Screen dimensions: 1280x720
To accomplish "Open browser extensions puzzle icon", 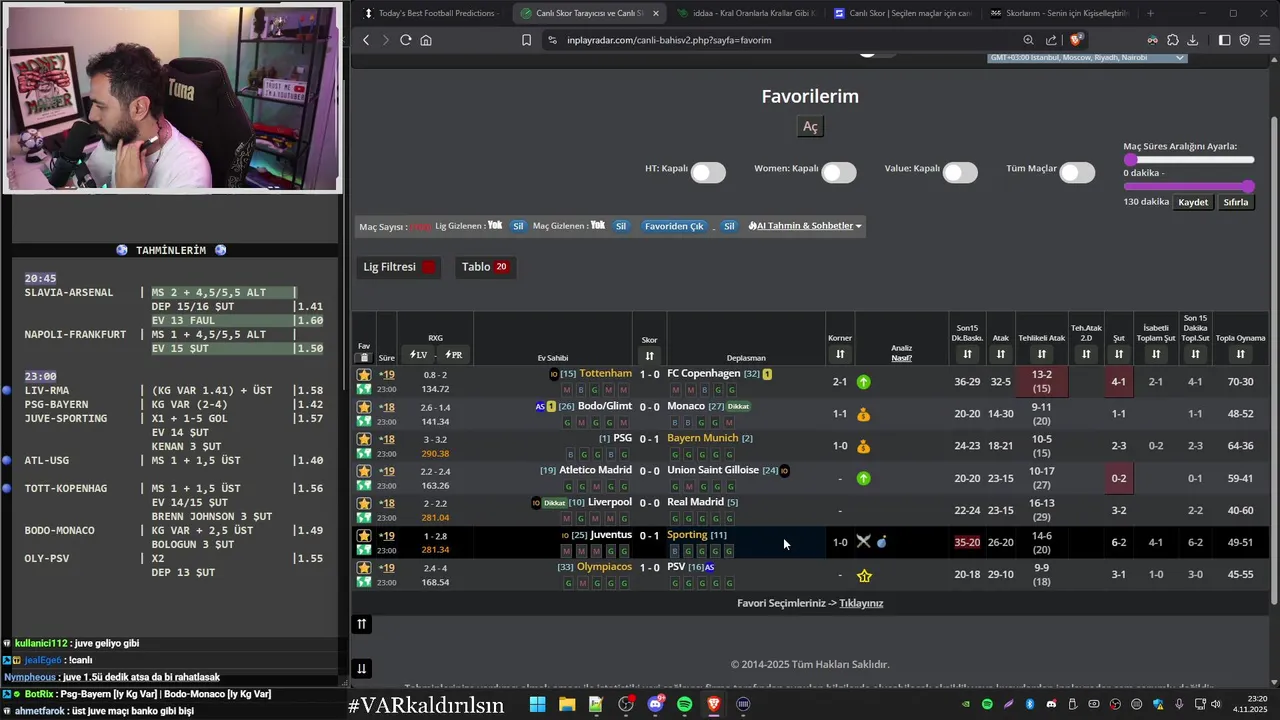I will 1173,40.
